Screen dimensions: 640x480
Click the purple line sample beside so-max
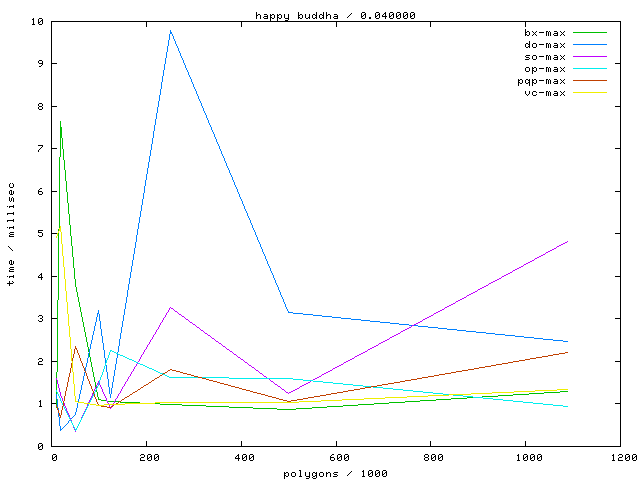tap(588, 57)
